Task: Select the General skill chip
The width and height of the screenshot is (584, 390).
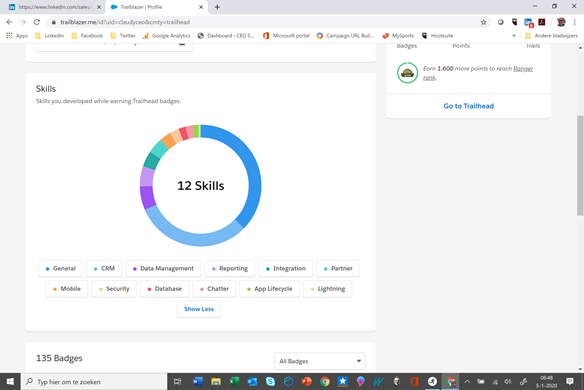Action: pyautogui.click(x=60, y=268)
